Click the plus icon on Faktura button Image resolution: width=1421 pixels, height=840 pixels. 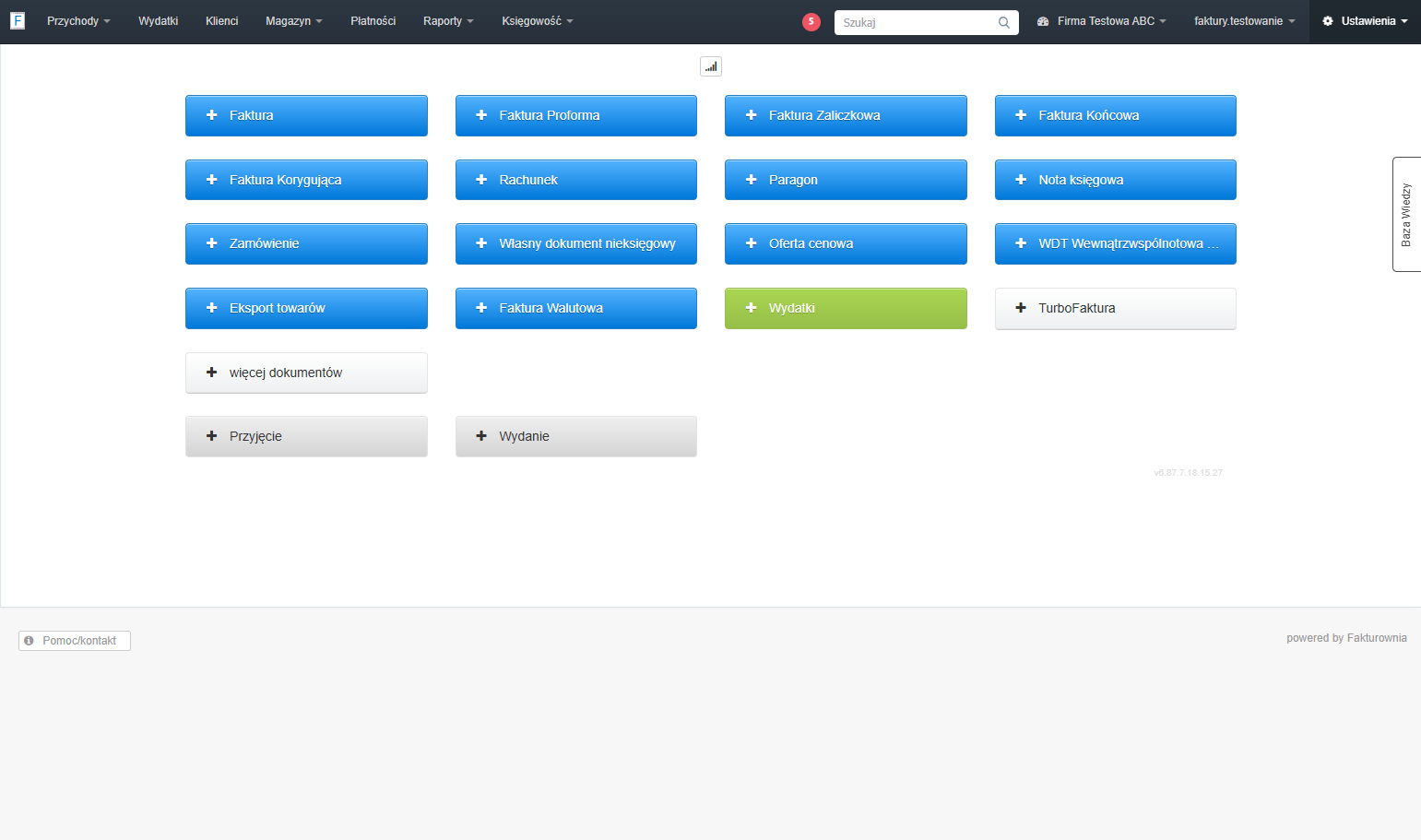(x=211, y=115)
